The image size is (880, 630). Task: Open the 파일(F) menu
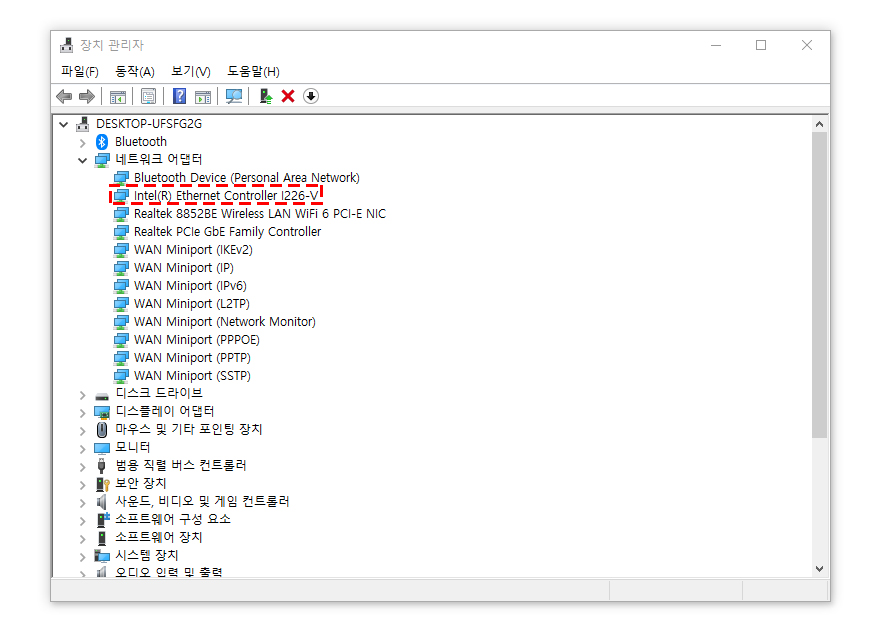tap(80, 71)
